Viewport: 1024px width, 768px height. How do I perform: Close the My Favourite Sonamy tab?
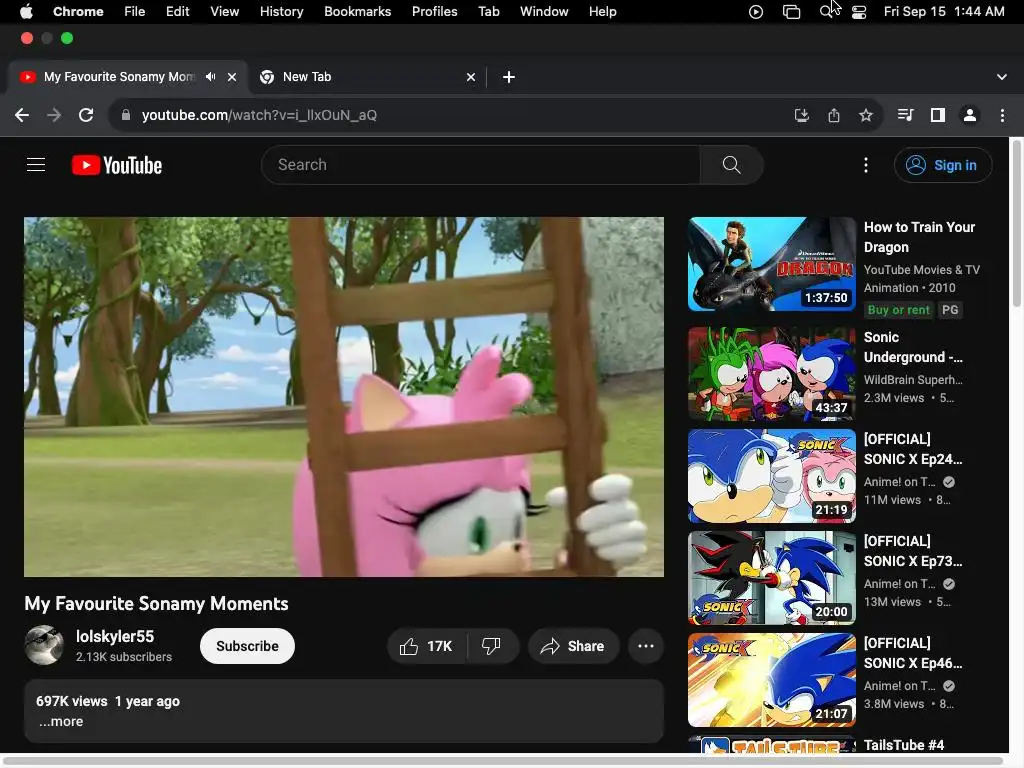[232, 77]
